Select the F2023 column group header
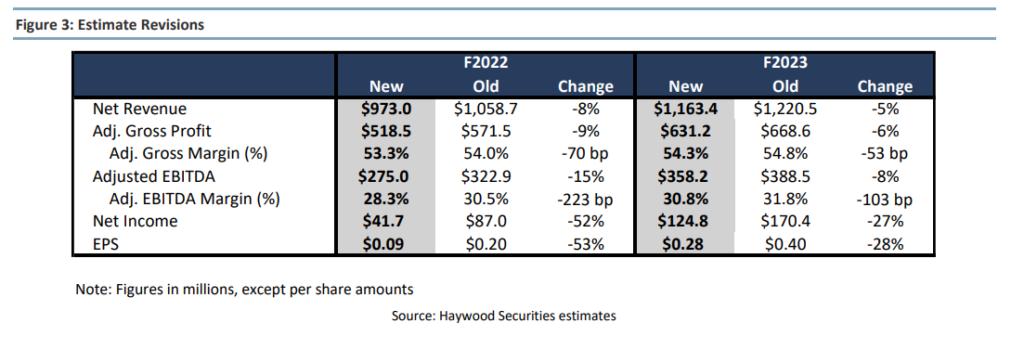This screenshot has height=362, width=1024. pos(785,63)
